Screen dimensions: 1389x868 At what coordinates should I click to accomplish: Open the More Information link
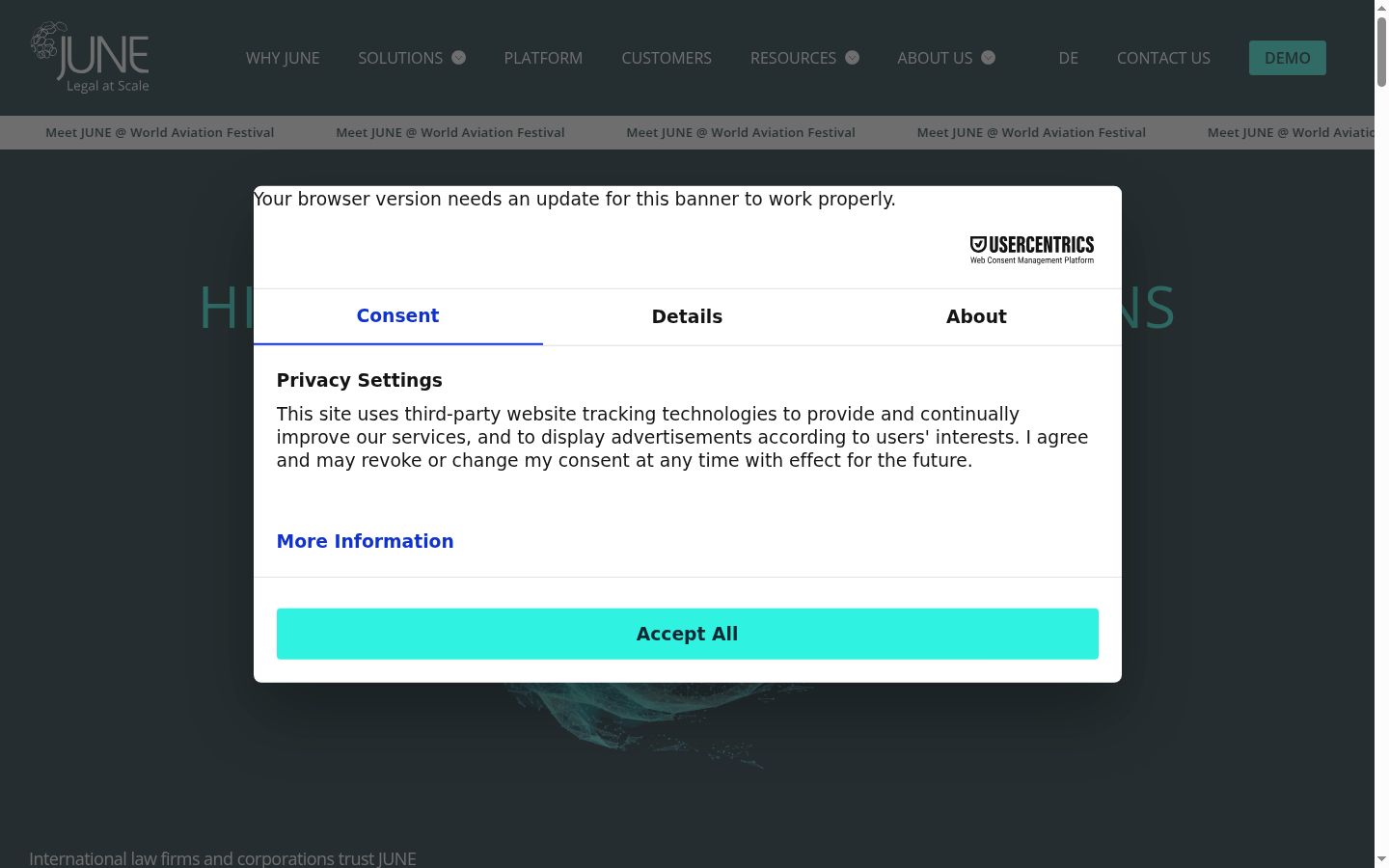click(365, 541)
